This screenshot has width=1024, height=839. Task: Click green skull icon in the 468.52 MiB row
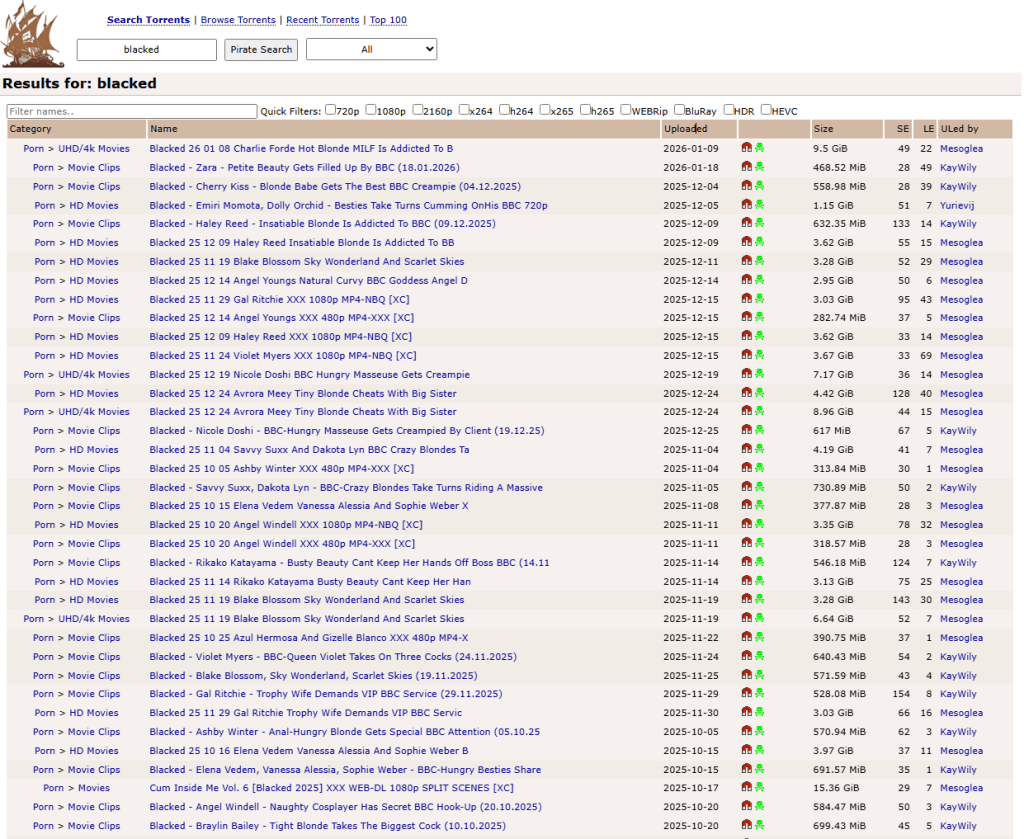tap(759, 167)
